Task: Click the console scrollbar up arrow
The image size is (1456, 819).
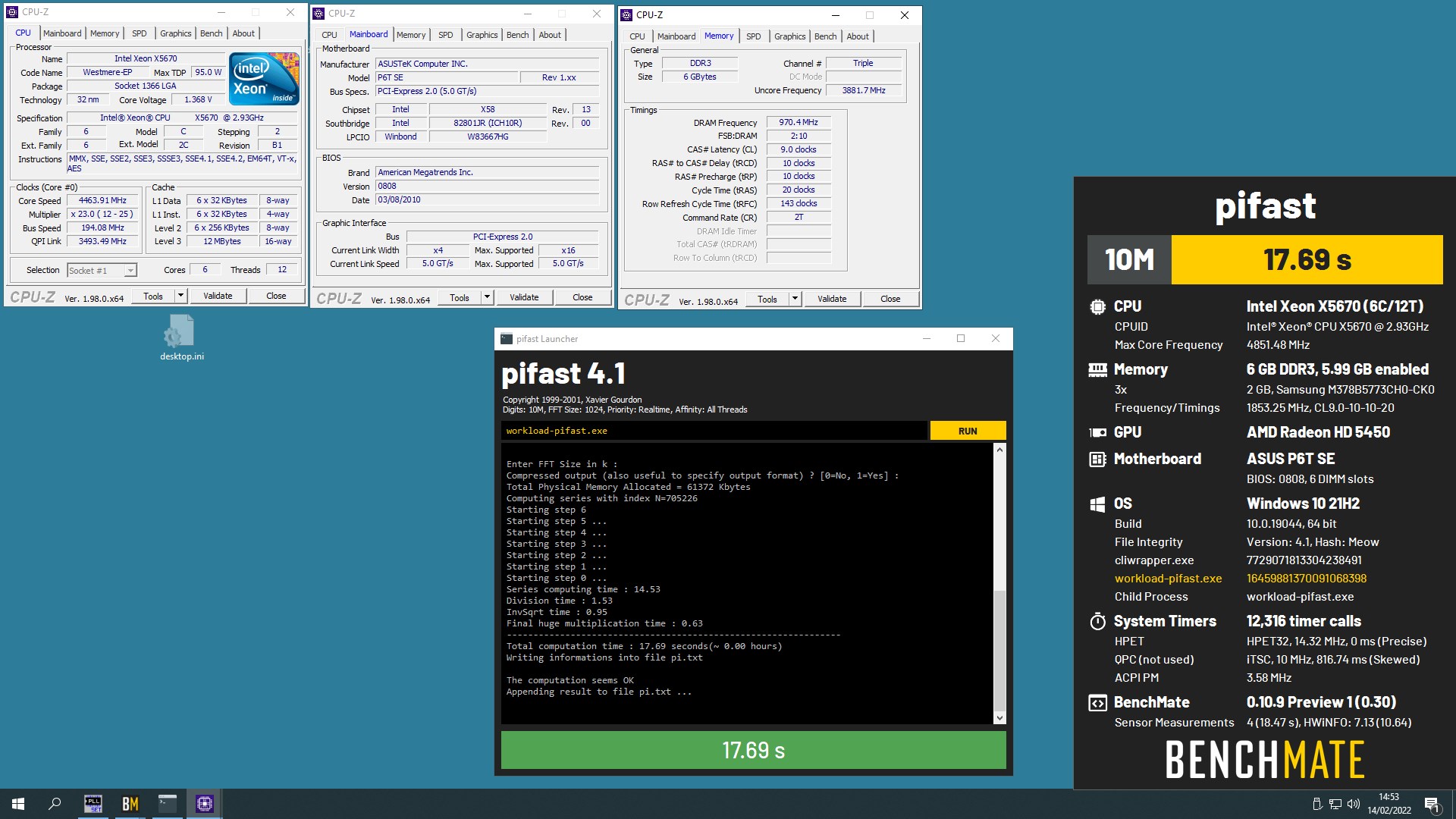Action: click(x=999, y=450)
